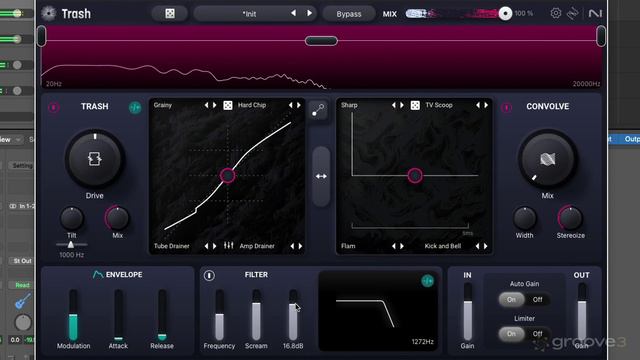
Task: Click the Setting button in DAW strip
Action: click(x=22, y=165)
